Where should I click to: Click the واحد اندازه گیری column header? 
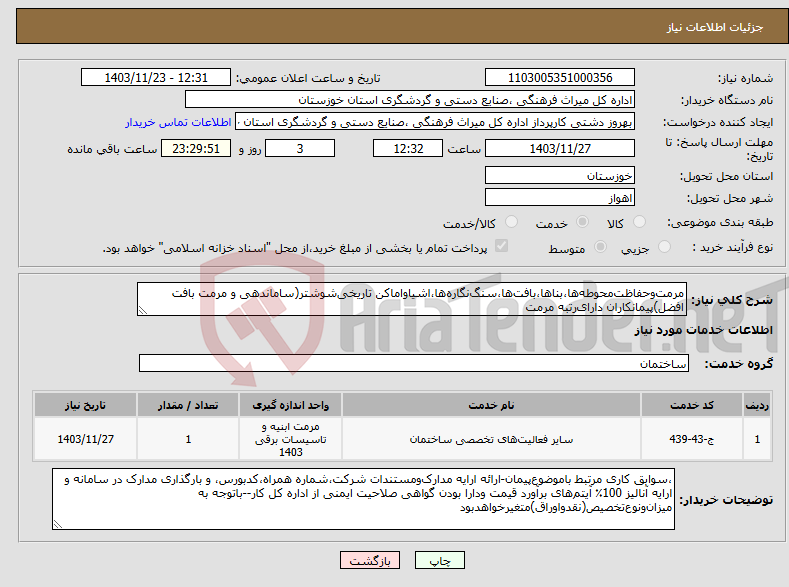tap(290, 405)
